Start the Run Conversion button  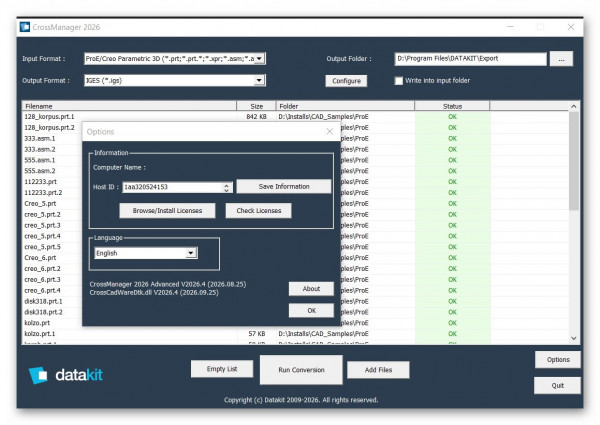click(x=301, y=370)
